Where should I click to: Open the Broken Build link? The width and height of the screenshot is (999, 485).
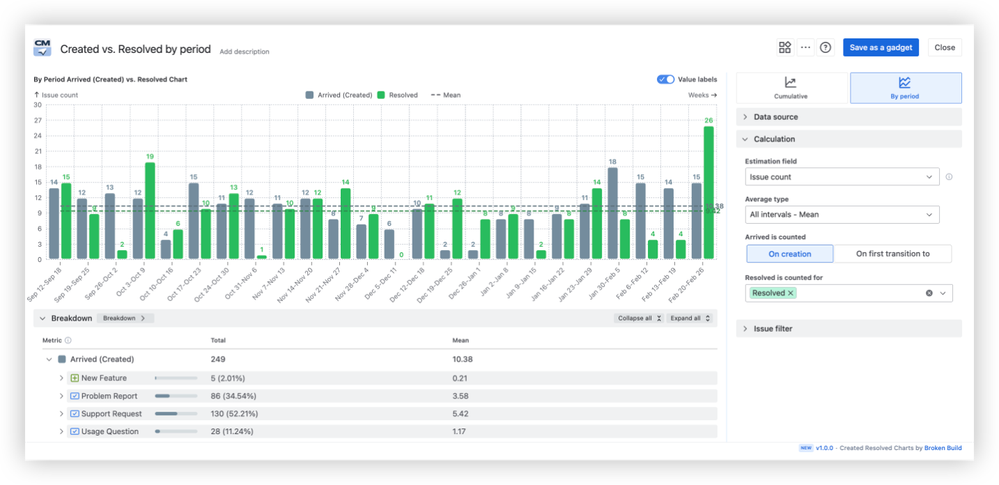pyautogui.click(x=944, y=448)
